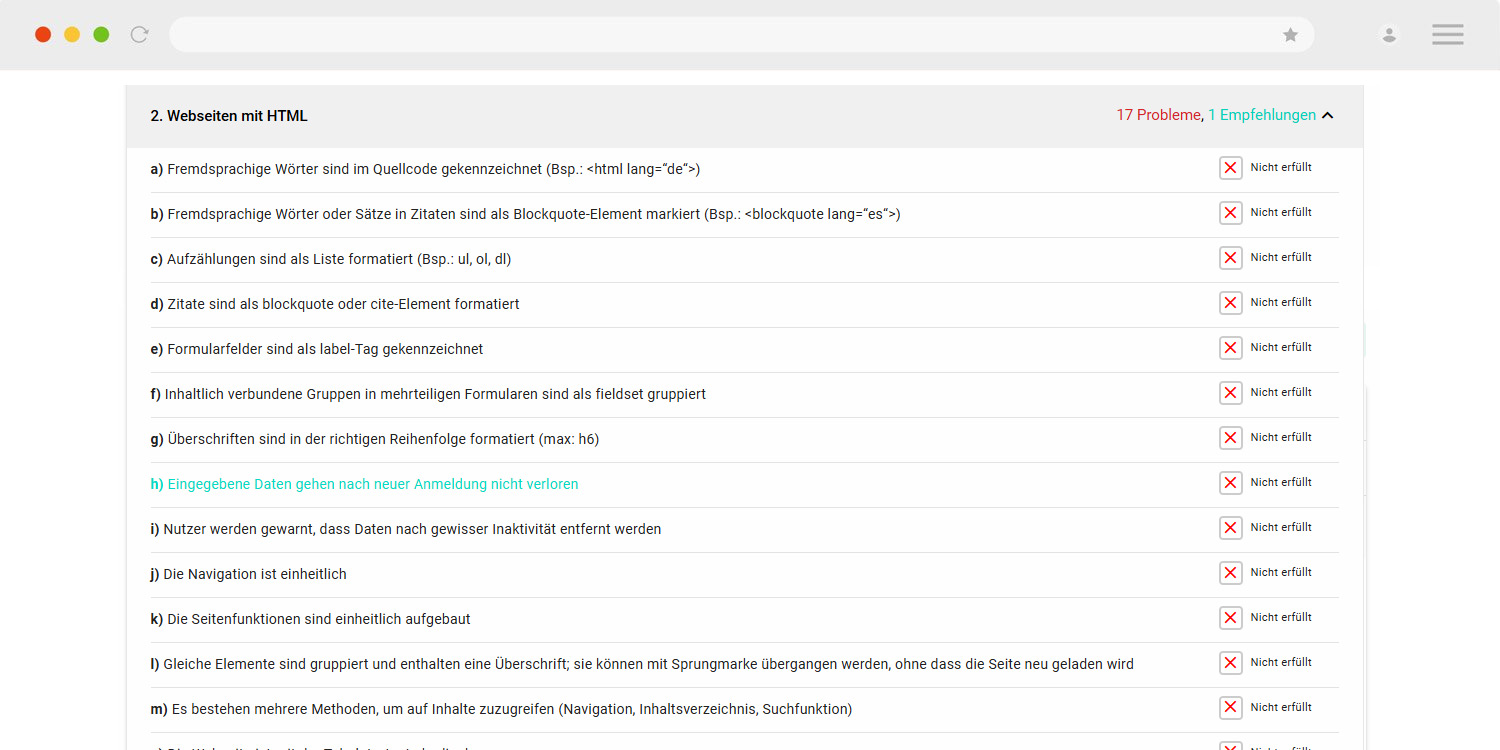
Task: Click the red X icon for item a)
Action: click(x=1231, y=168)
